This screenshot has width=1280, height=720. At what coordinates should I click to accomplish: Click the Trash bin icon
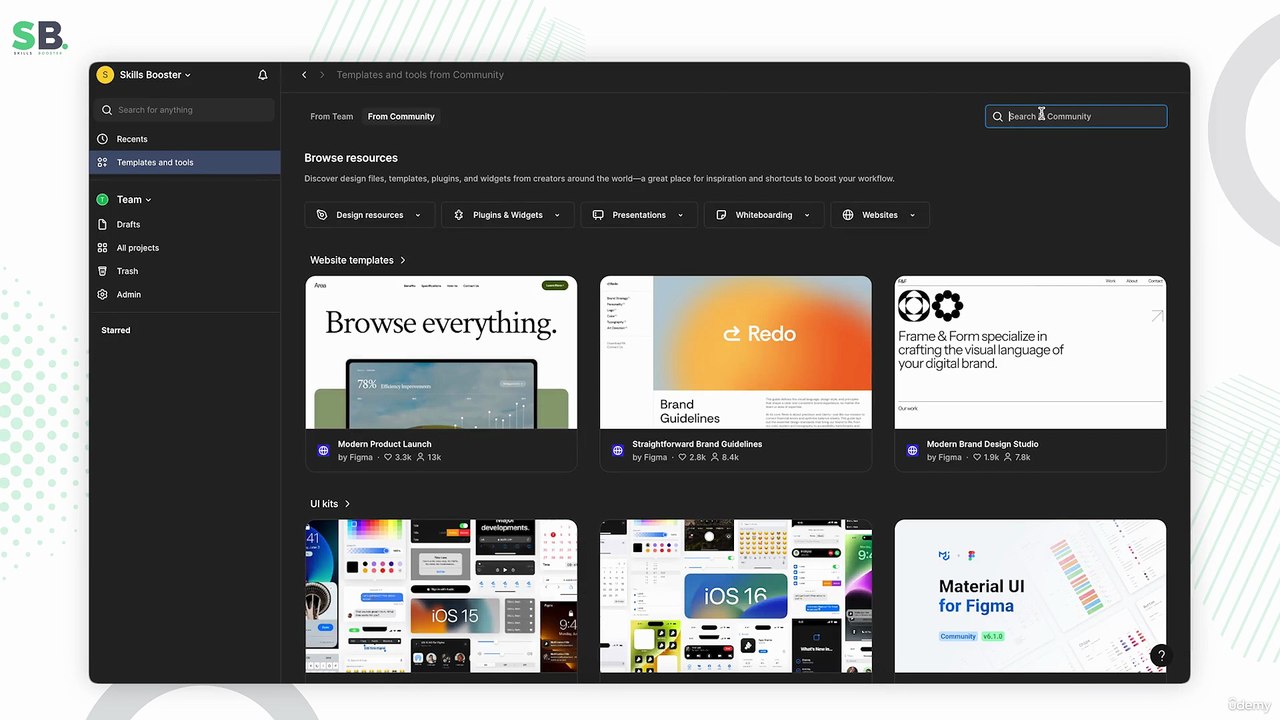coord(102,271)
